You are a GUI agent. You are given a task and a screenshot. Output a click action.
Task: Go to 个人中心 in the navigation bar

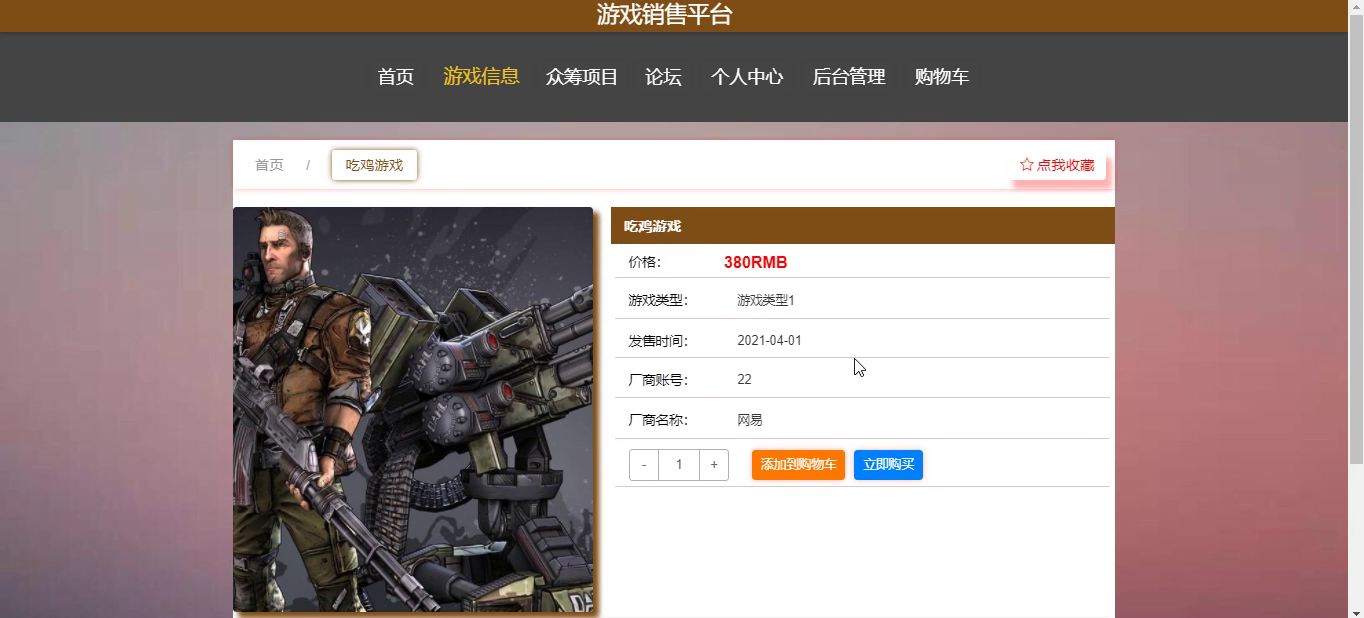(747, 77)
